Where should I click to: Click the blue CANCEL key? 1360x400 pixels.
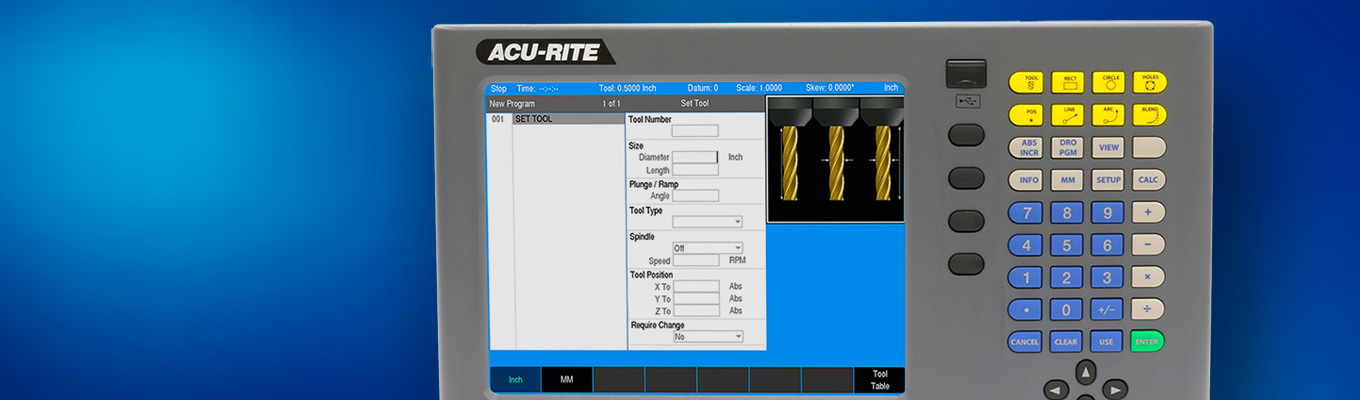point(1025,342)
